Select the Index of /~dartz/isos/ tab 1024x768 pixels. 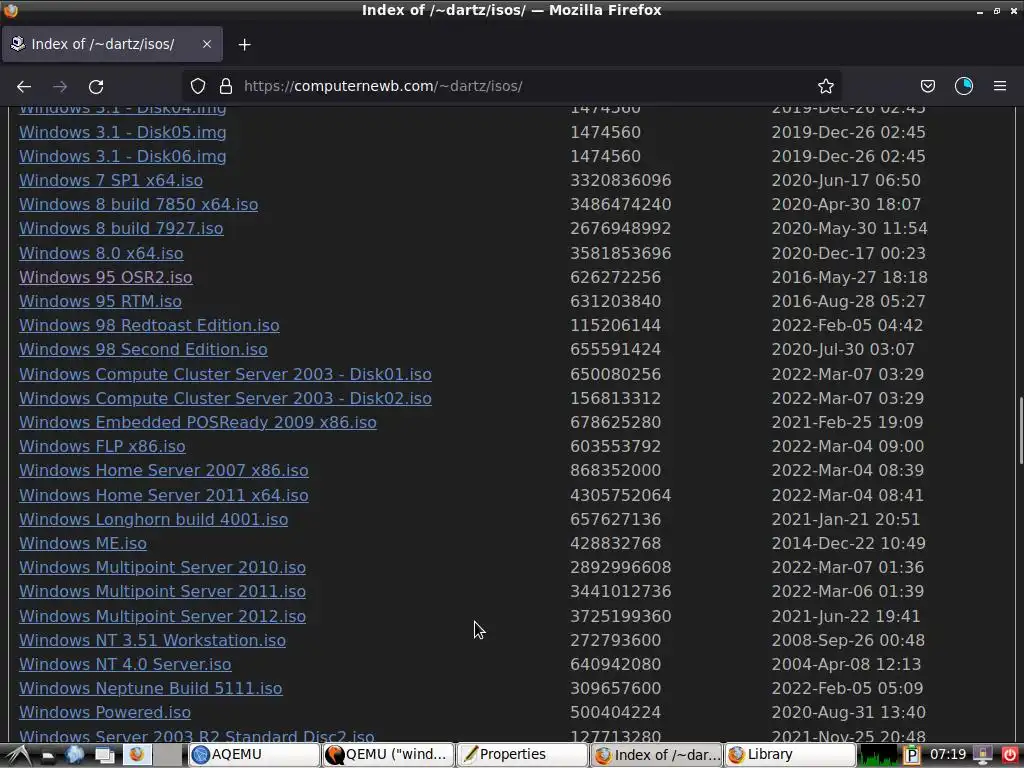click(x=112, y=44)
